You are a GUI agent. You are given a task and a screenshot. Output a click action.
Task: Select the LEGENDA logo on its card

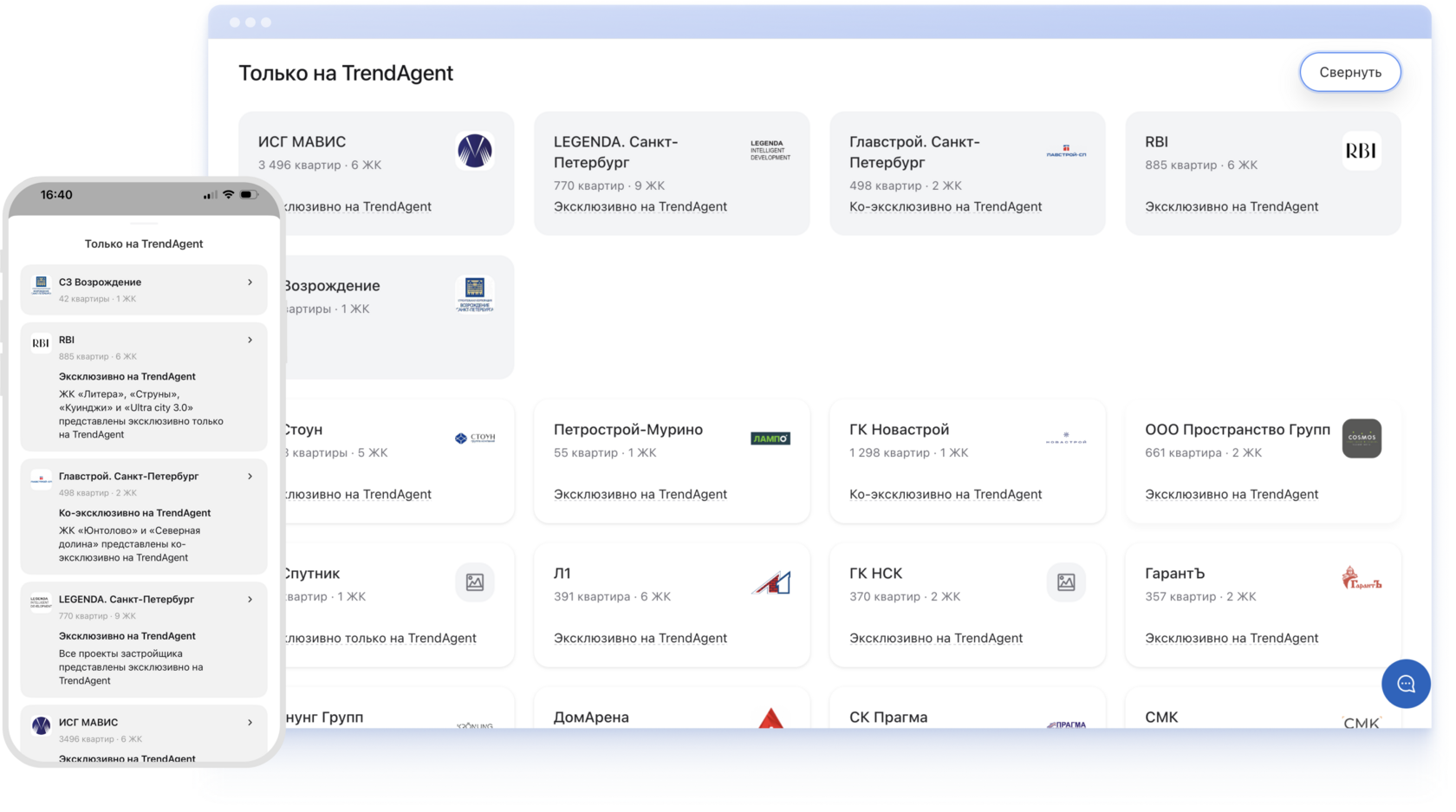[770, 149]
